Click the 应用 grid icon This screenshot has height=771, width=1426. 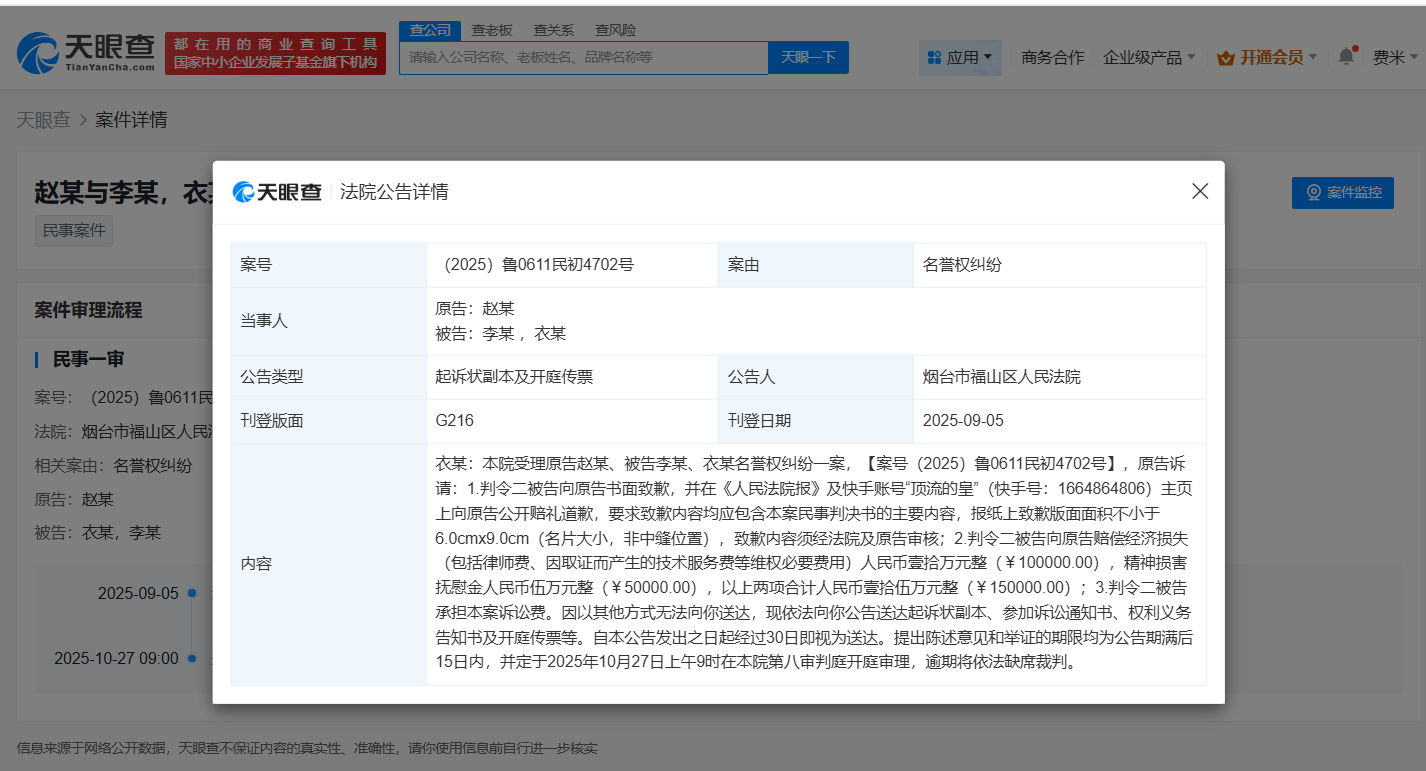935,58
